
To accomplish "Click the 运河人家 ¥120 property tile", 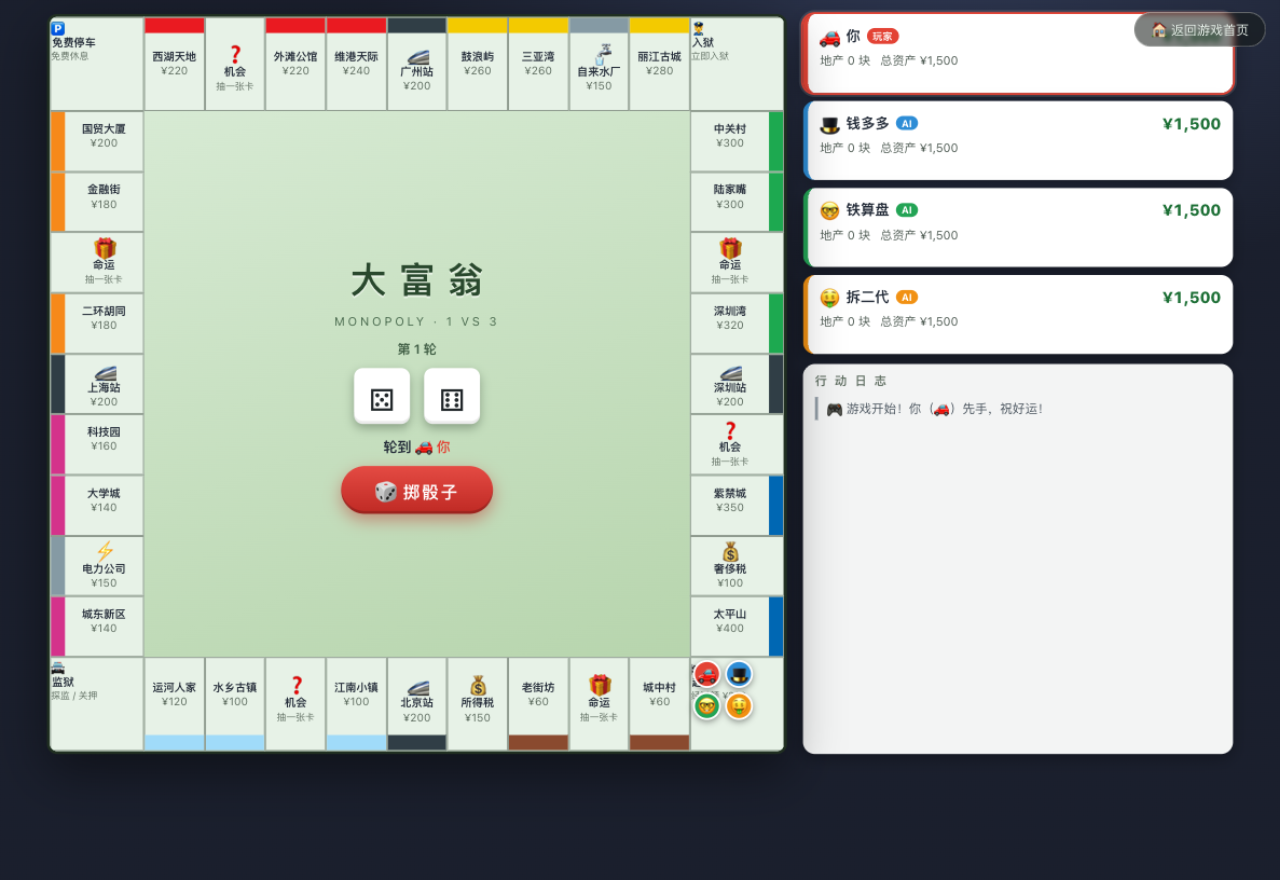I will (174, 704).
